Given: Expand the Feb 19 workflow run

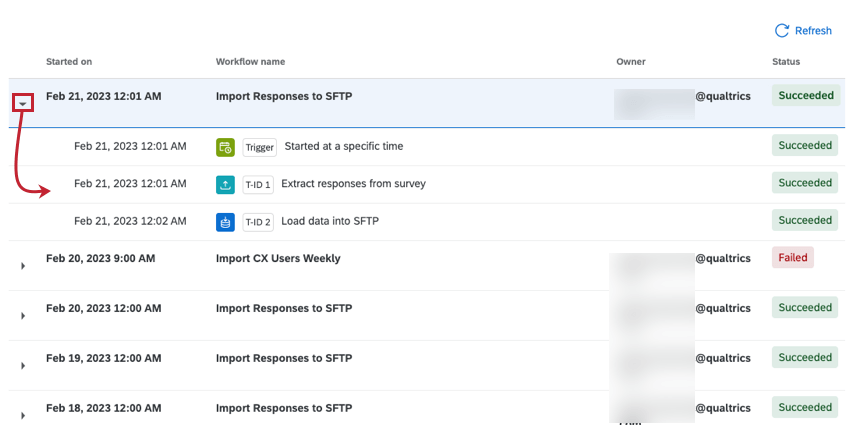Looking at the screenshot, I should pyautogui.click(x=23, y=365).
